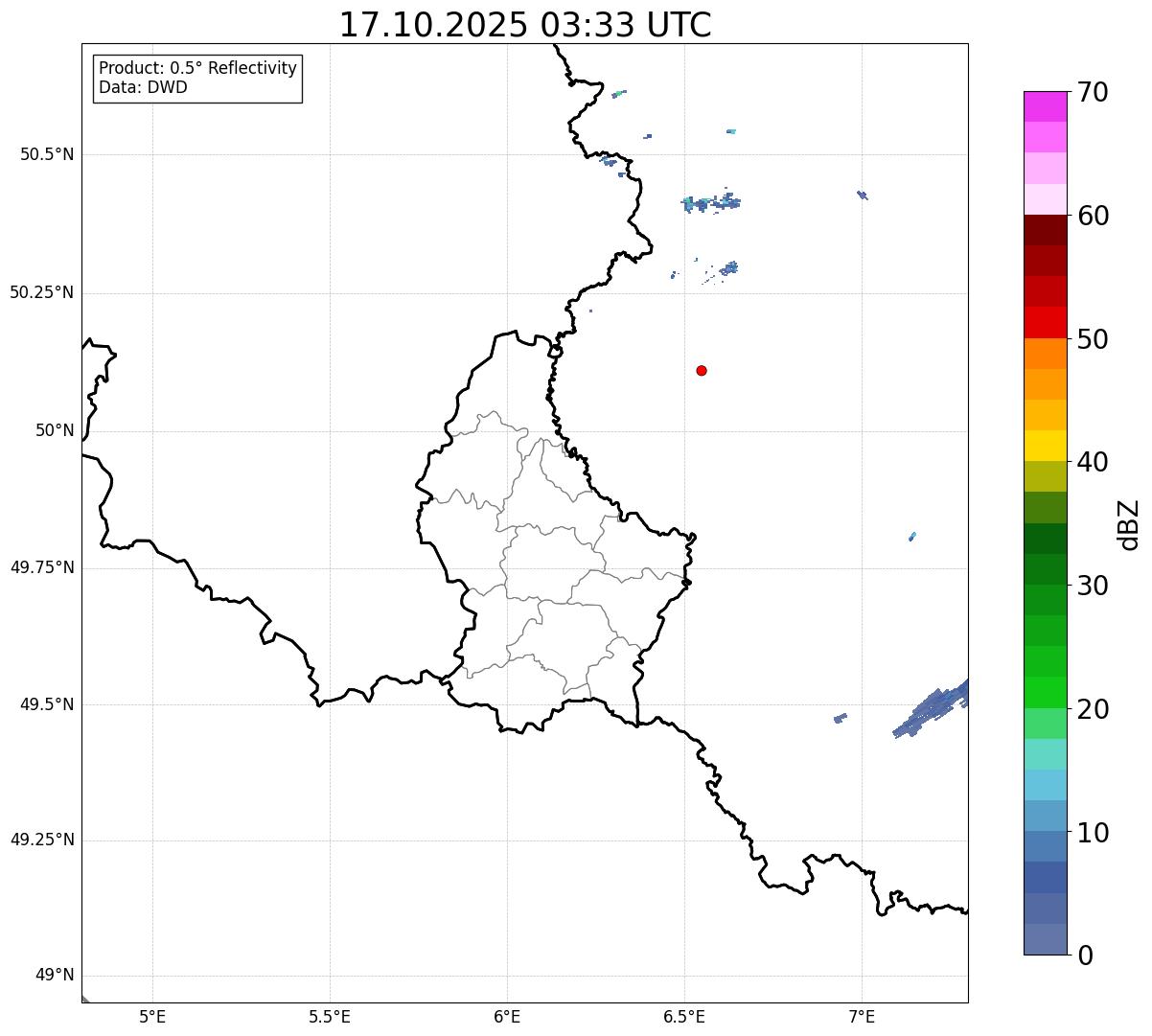The height and width of the screenshot is (1036, 1152).
Task: Click the 'Data: DWD' label
Action: 144,87
